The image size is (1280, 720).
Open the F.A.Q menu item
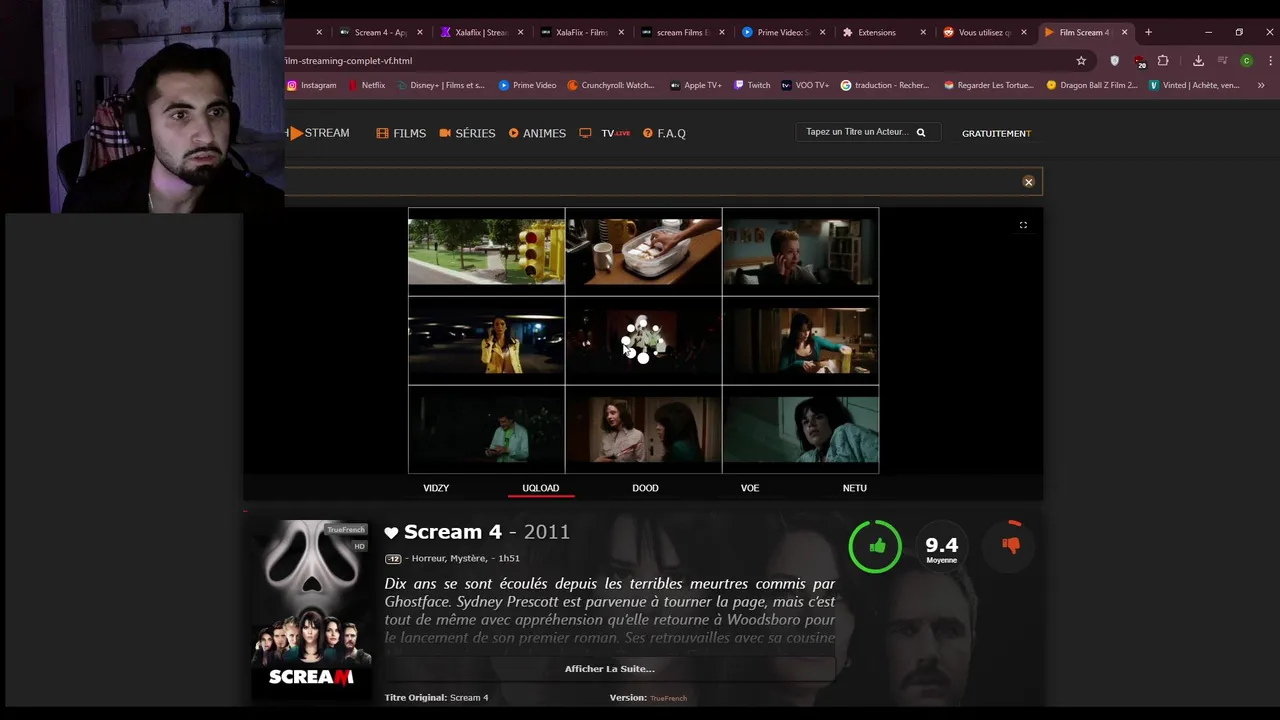tap(664, 133)
